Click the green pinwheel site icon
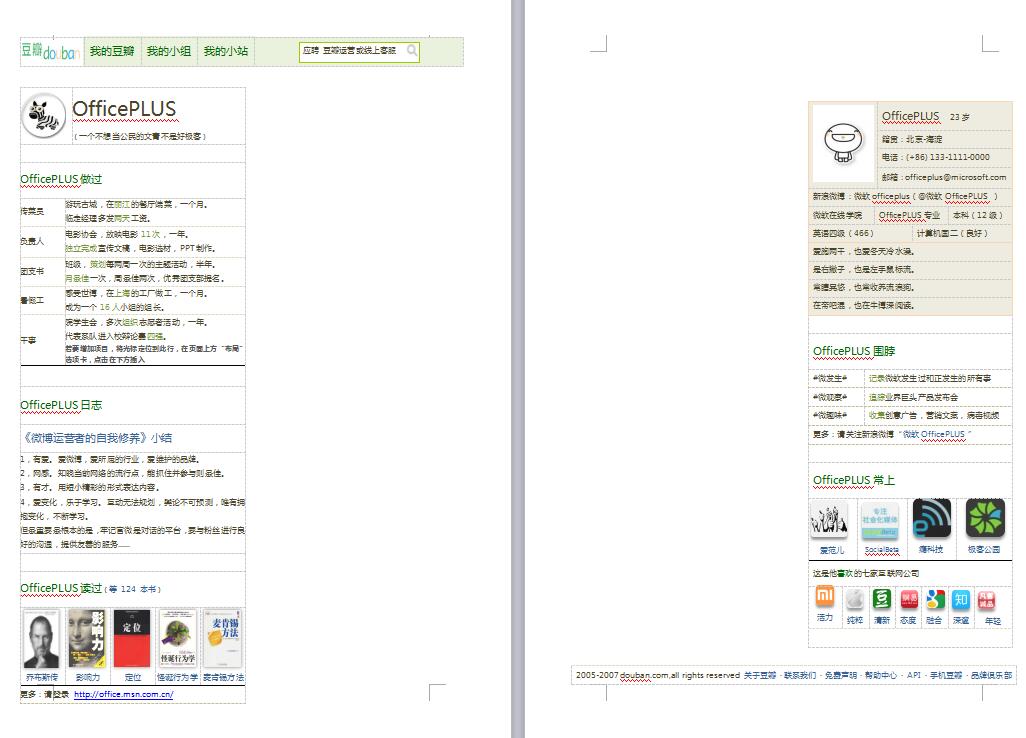 [x=984, y=519]
